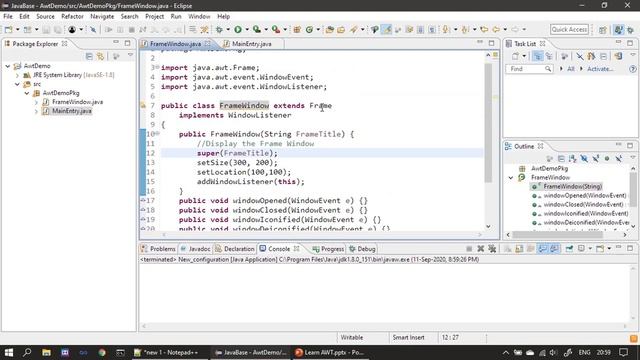This screenshot has width=640, height=360.
Task: Switch to the Progress tab
Action: tap(328, 249)
